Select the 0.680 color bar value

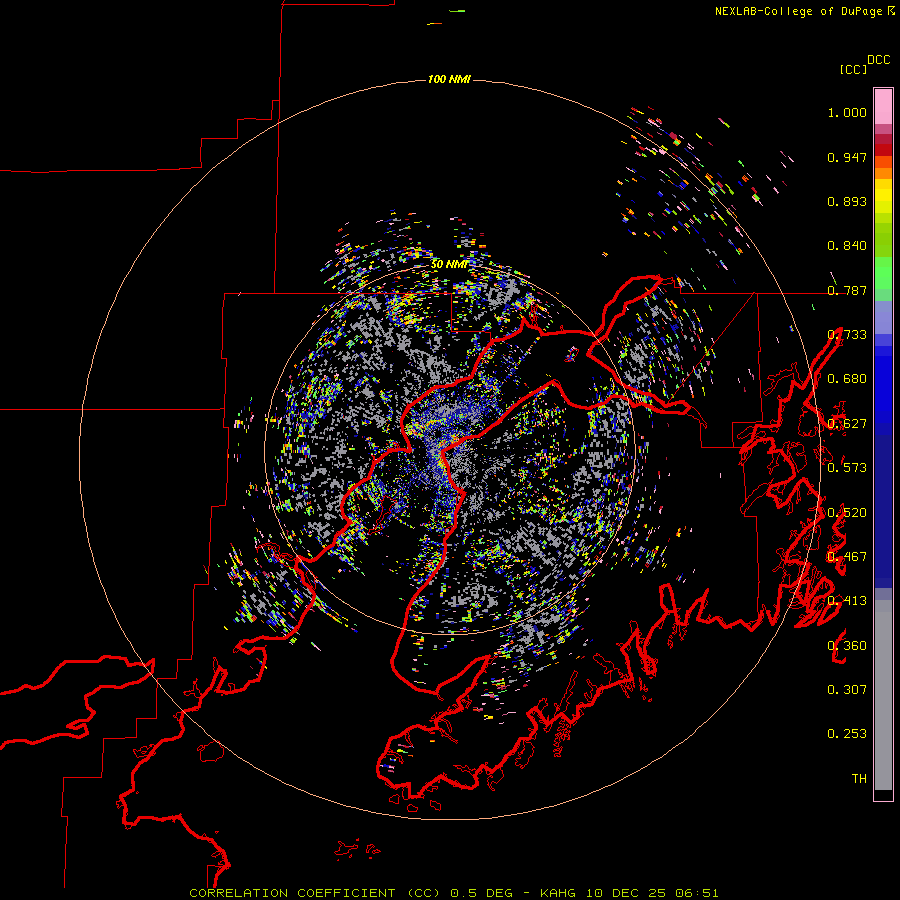[x=847, y=379]
